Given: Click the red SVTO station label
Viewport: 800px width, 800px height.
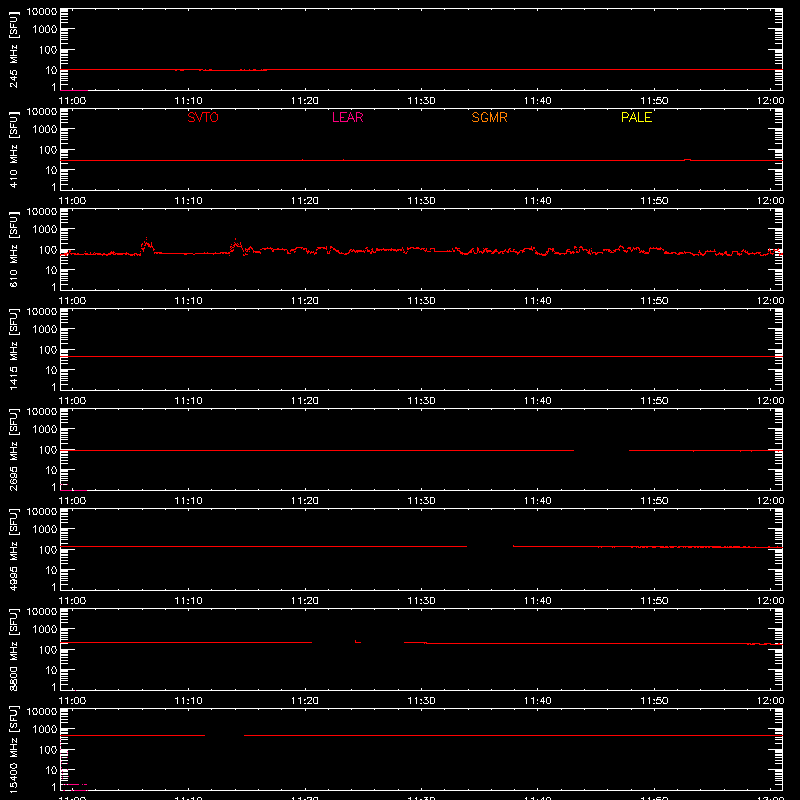Looking at the screenshot, I should (203, 117).
